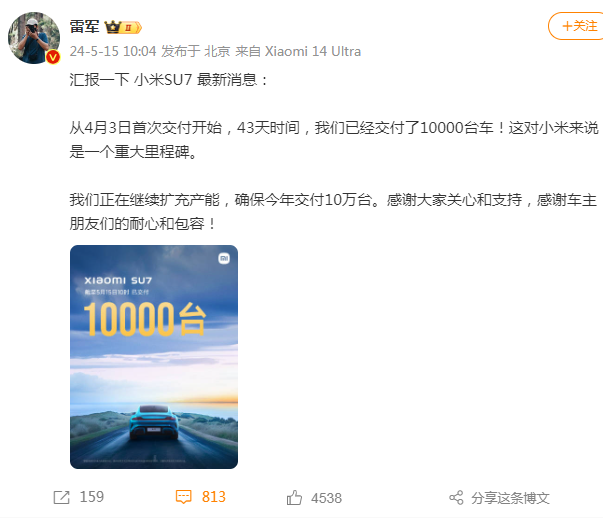This screenshot has width=603, height=519.
Task: Open 雷军's profile avatar photo
Action: (x=34, y=38)
